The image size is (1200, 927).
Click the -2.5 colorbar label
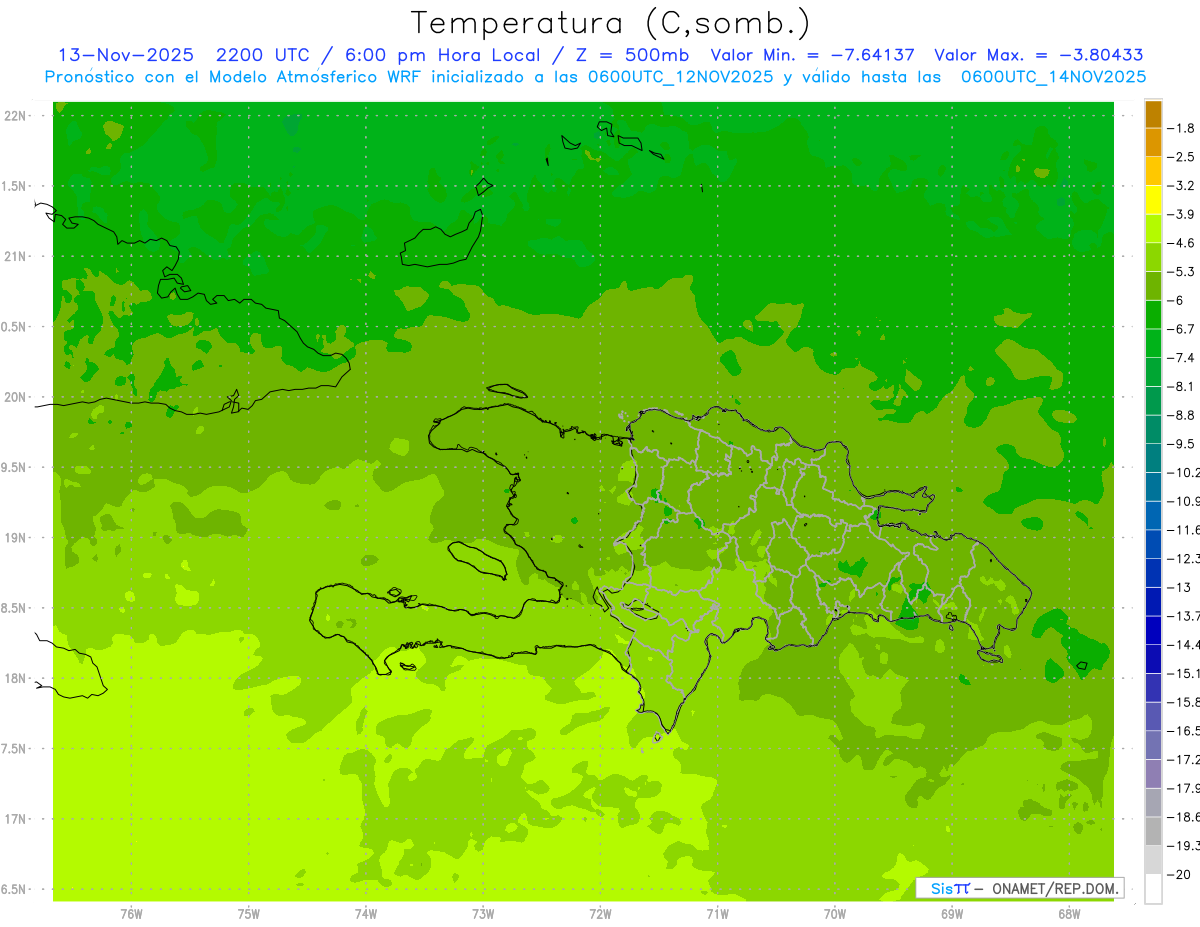pyautogui.click(x=1180, y=157)
